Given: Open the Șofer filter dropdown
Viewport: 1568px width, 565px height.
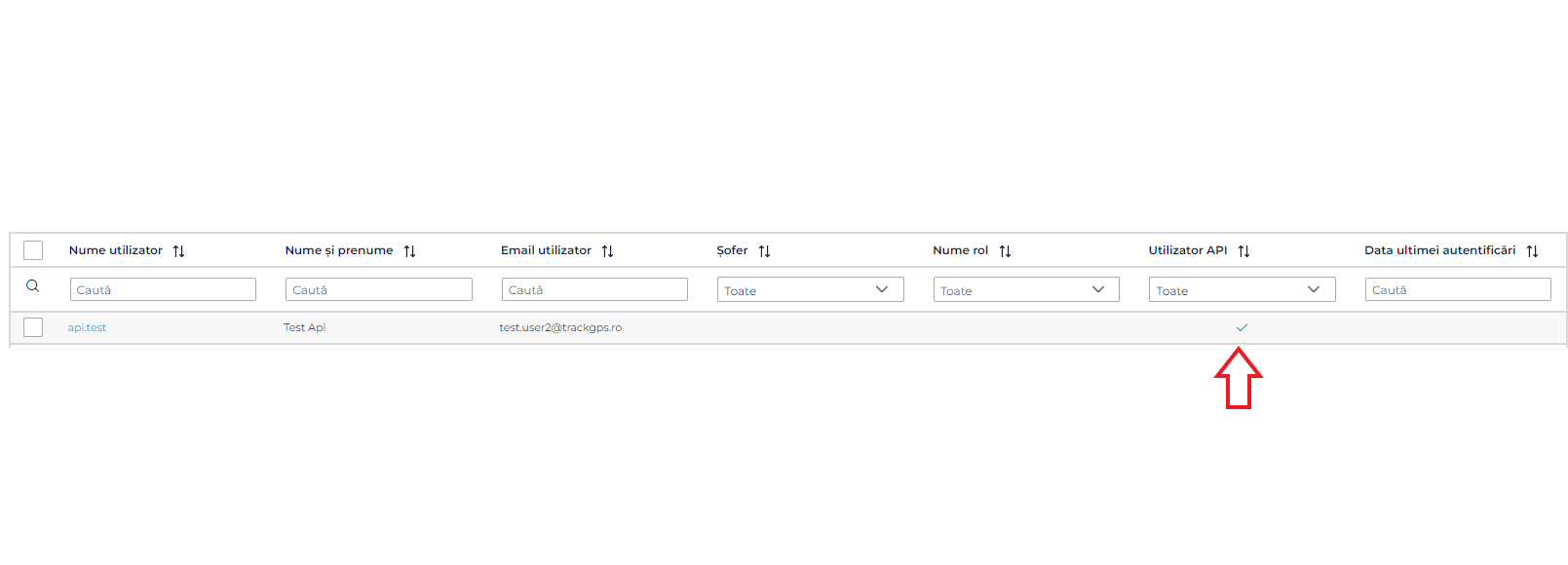Looking at the screenshot, I should [810, 289].
